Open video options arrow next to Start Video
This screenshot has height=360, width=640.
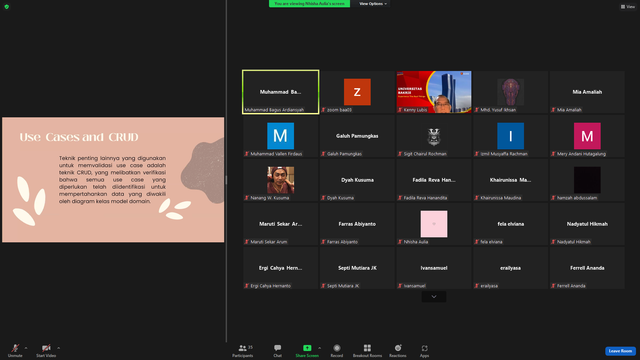(58, 348)
